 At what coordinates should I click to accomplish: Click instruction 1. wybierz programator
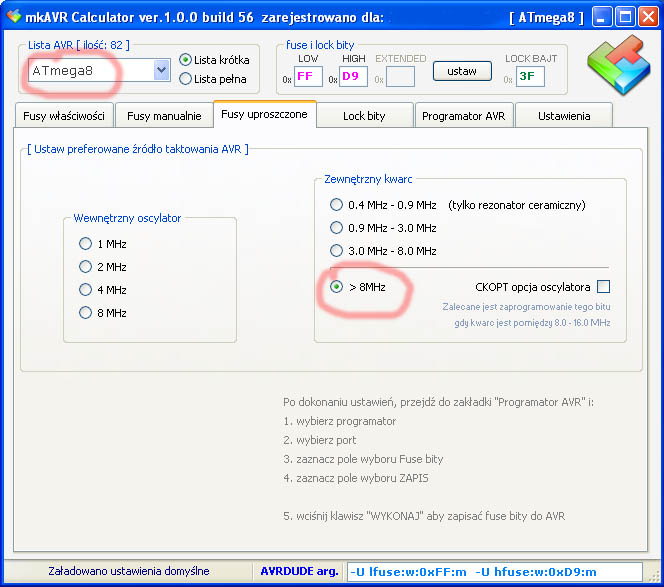pyautogui.click(x=340, y=421)
